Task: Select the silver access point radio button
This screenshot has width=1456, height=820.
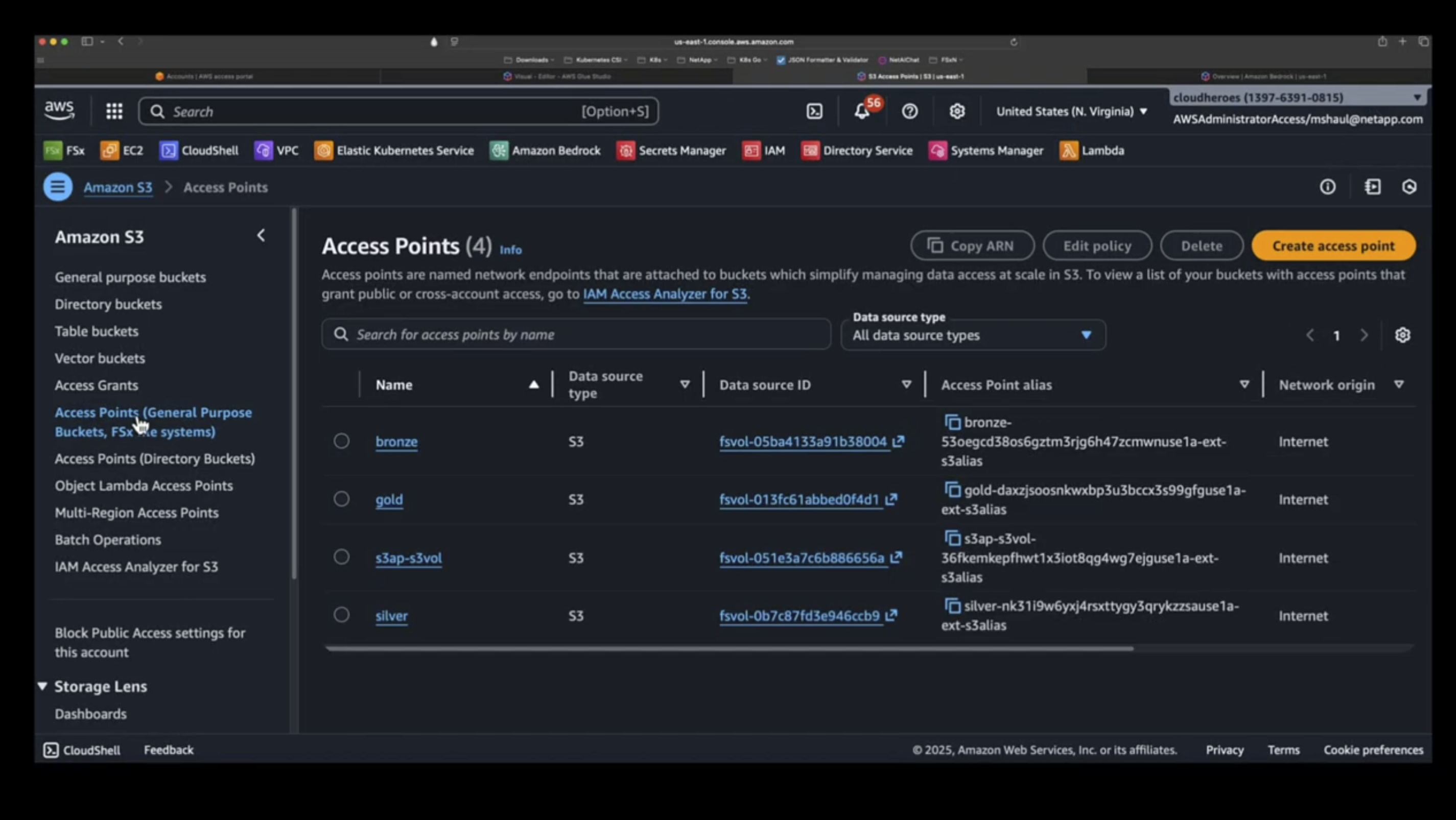Action: (341, 614)
